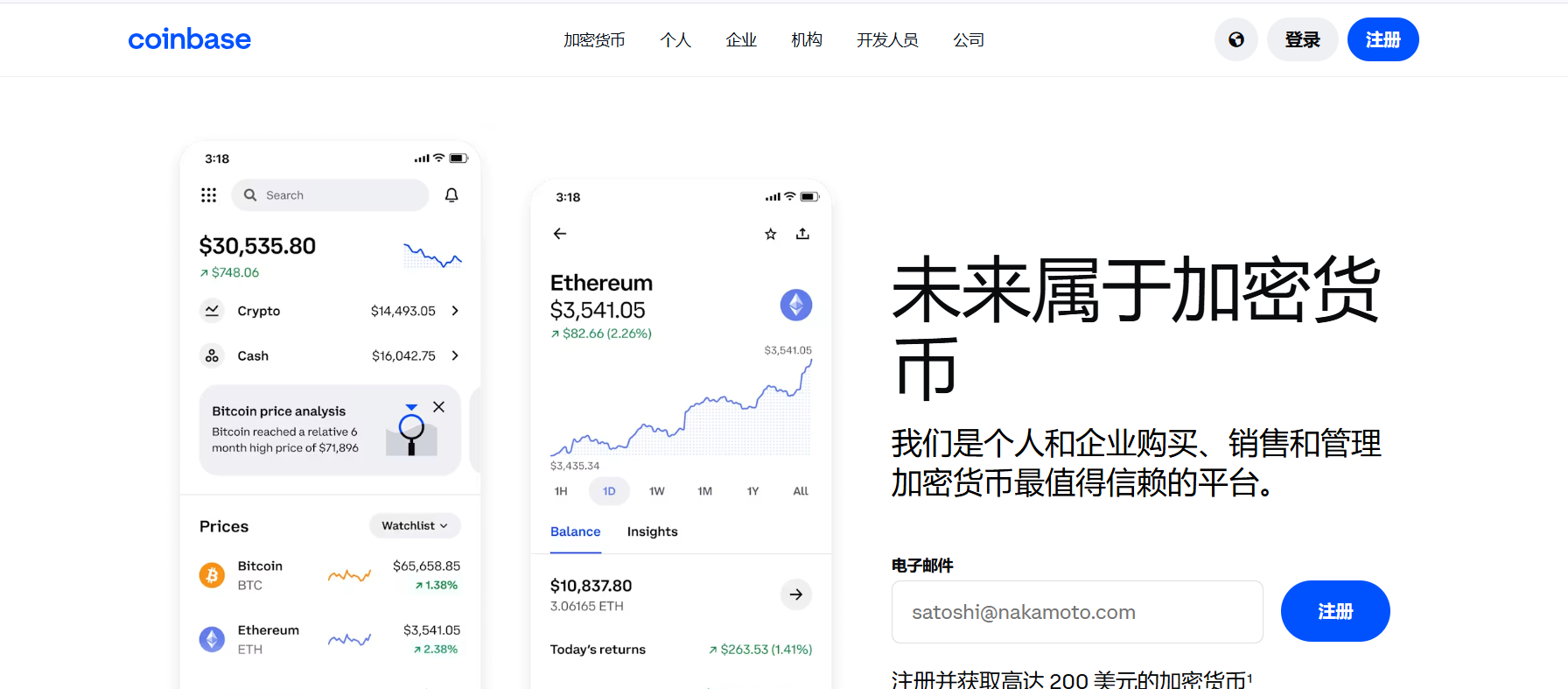This screenshot has height=689, width=1568.
Task: Select the ALL time range
Action: click(x=801, y=491)
